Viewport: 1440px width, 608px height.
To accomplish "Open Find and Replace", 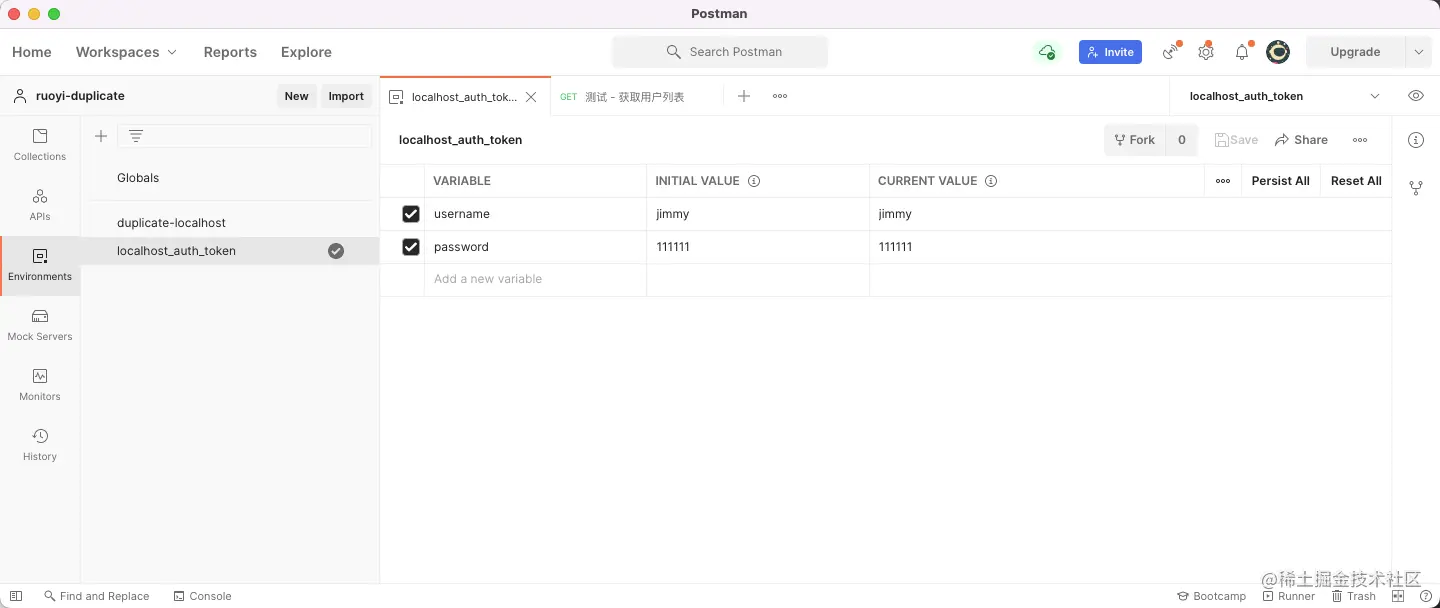I will tap(96, 596).
